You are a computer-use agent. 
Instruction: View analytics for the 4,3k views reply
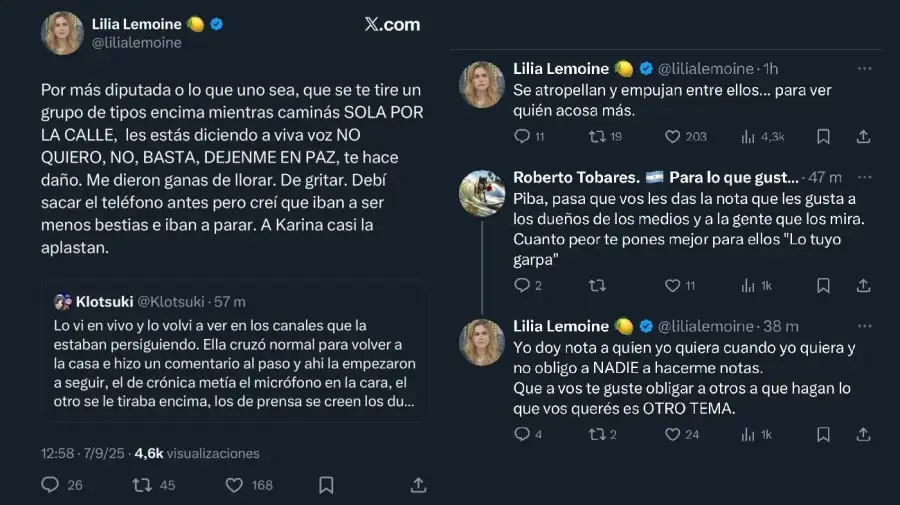point(748,137)
